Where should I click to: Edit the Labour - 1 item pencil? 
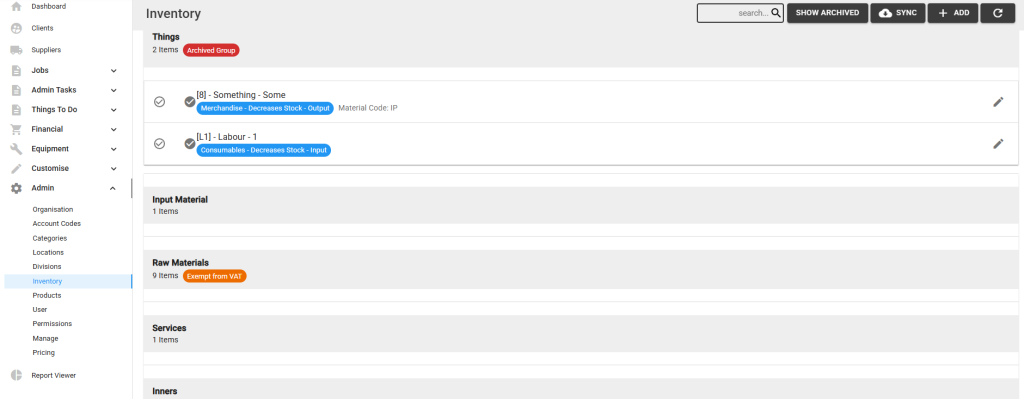coord(998,144)
